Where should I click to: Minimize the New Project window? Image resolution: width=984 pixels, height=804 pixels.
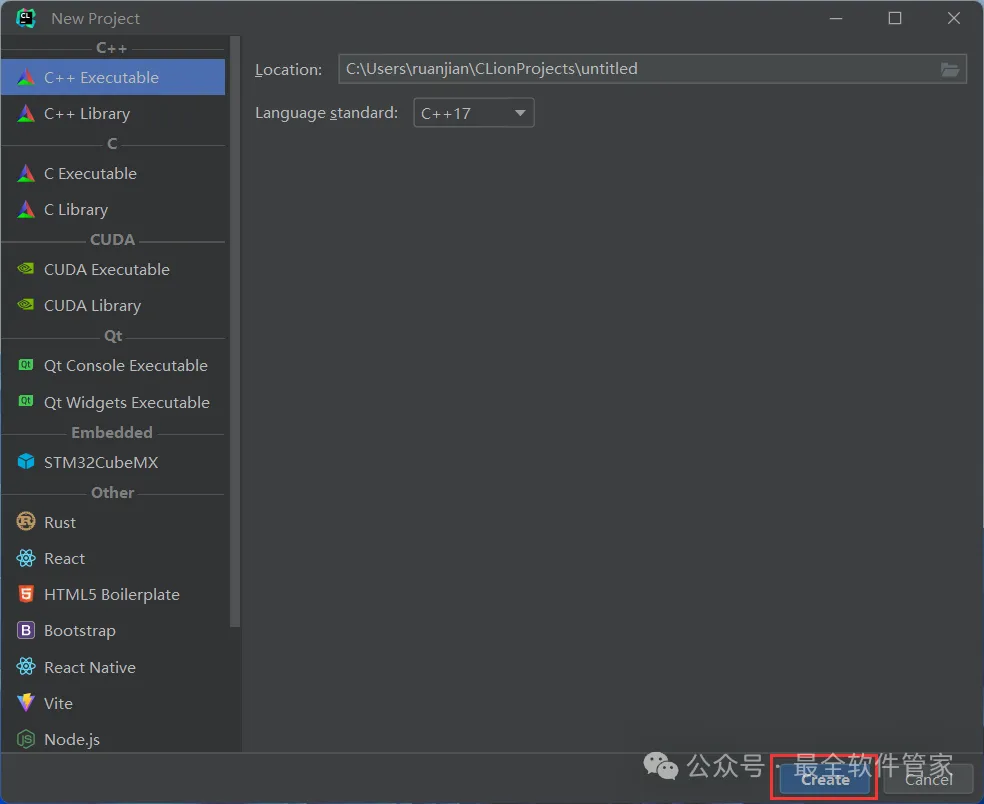point(836,18)
